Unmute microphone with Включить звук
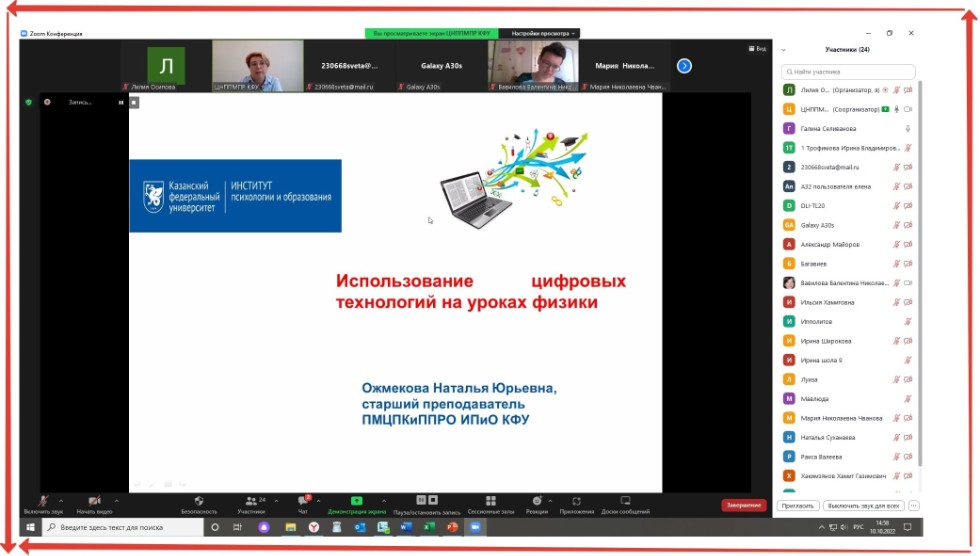 click(x=43, y=500)
